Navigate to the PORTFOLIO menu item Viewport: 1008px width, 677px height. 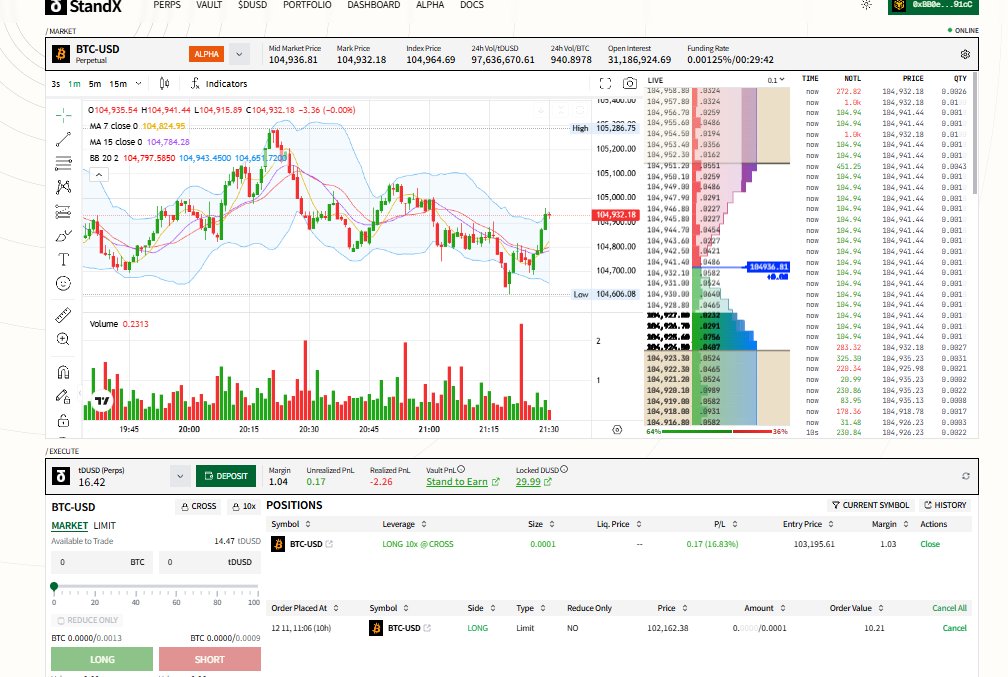tap(307, 5)
